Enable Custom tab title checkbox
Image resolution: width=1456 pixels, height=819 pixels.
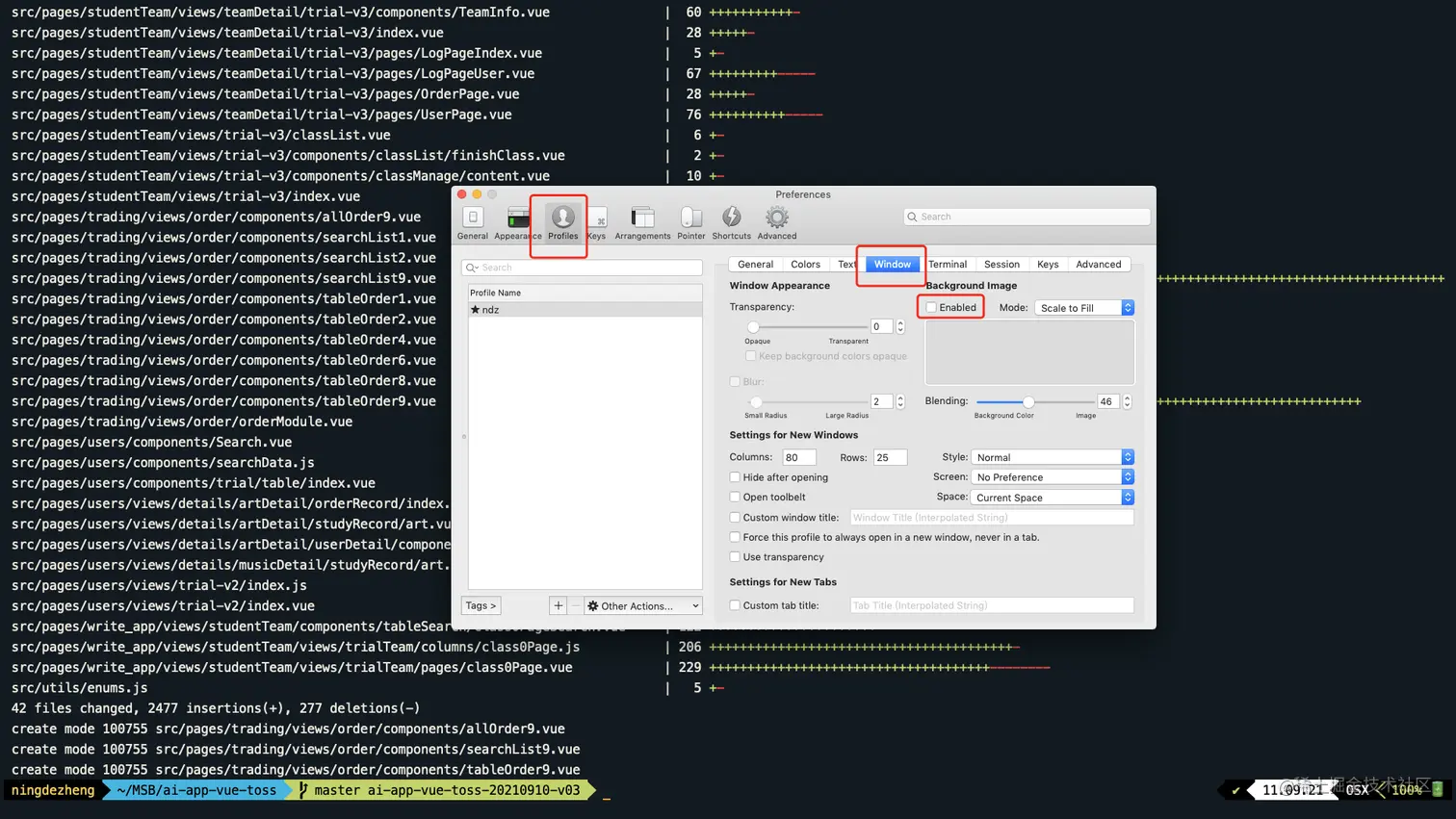[736, 606]
